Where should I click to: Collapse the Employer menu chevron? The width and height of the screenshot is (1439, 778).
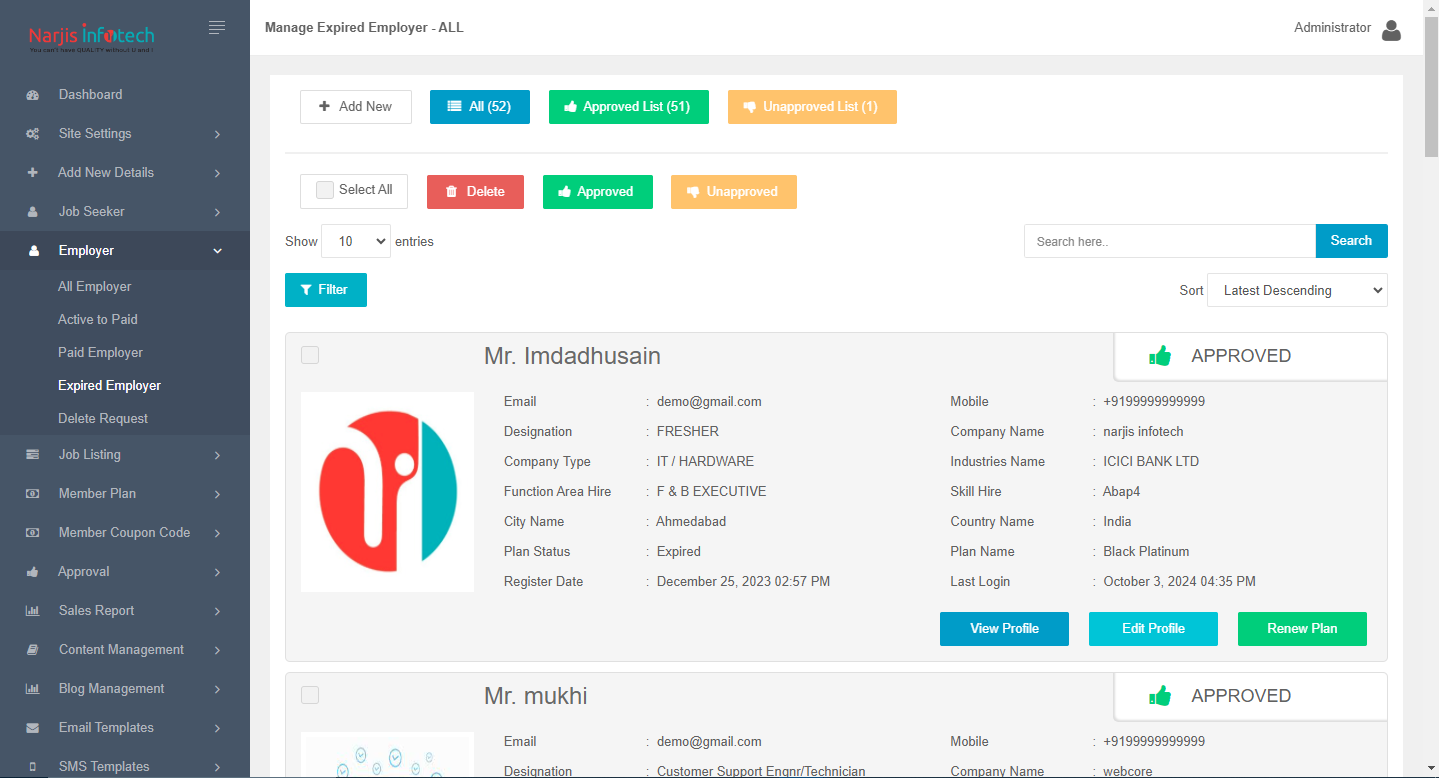pos(217,251)
